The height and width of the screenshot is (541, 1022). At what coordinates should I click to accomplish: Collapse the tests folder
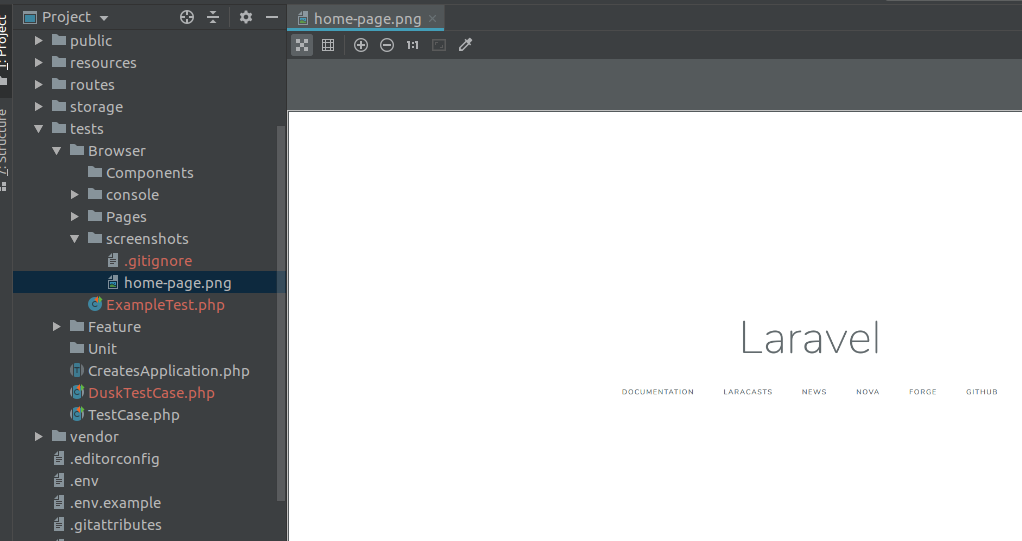38,128
